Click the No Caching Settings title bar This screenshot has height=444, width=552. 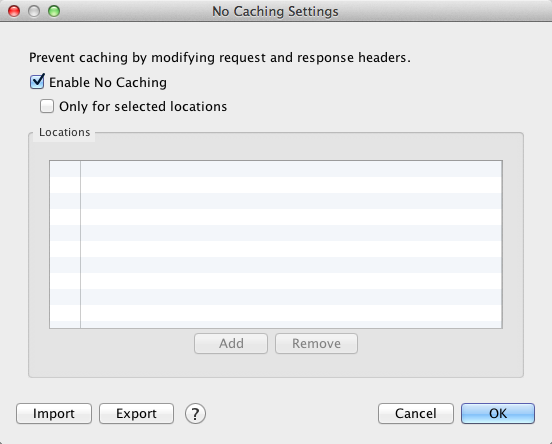(x=275, y=11)
